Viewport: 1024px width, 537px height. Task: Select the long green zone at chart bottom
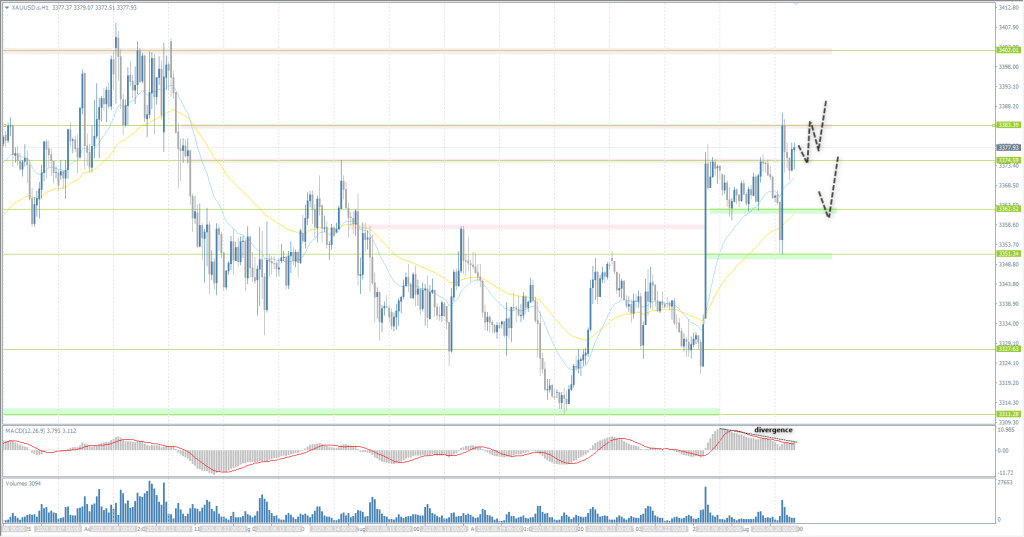[x=360, y=411]
